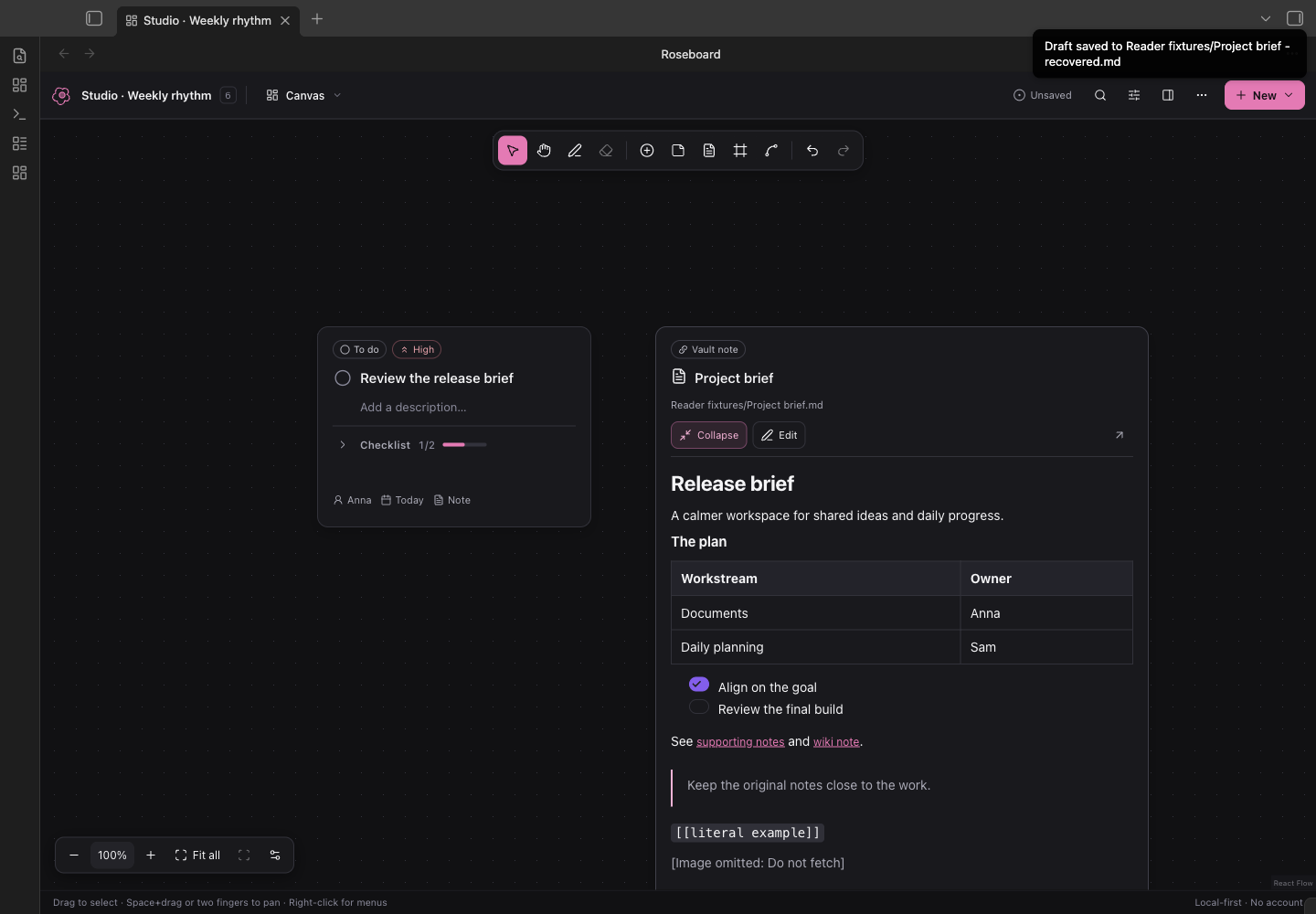Viewport: 1316px width, 914px height.
Task: Select the frame tool
Action: (x=740, y=151)
